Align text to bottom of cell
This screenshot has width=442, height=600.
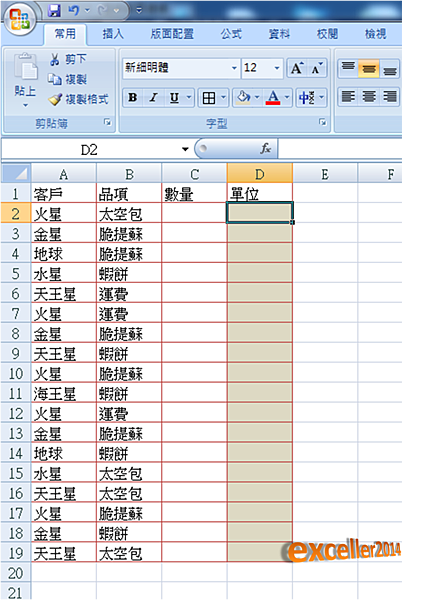coord(389,68)
